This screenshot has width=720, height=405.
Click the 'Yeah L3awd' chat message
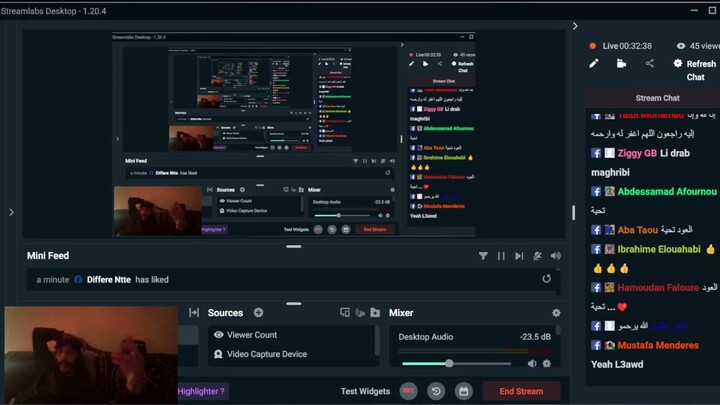point(617,365)
